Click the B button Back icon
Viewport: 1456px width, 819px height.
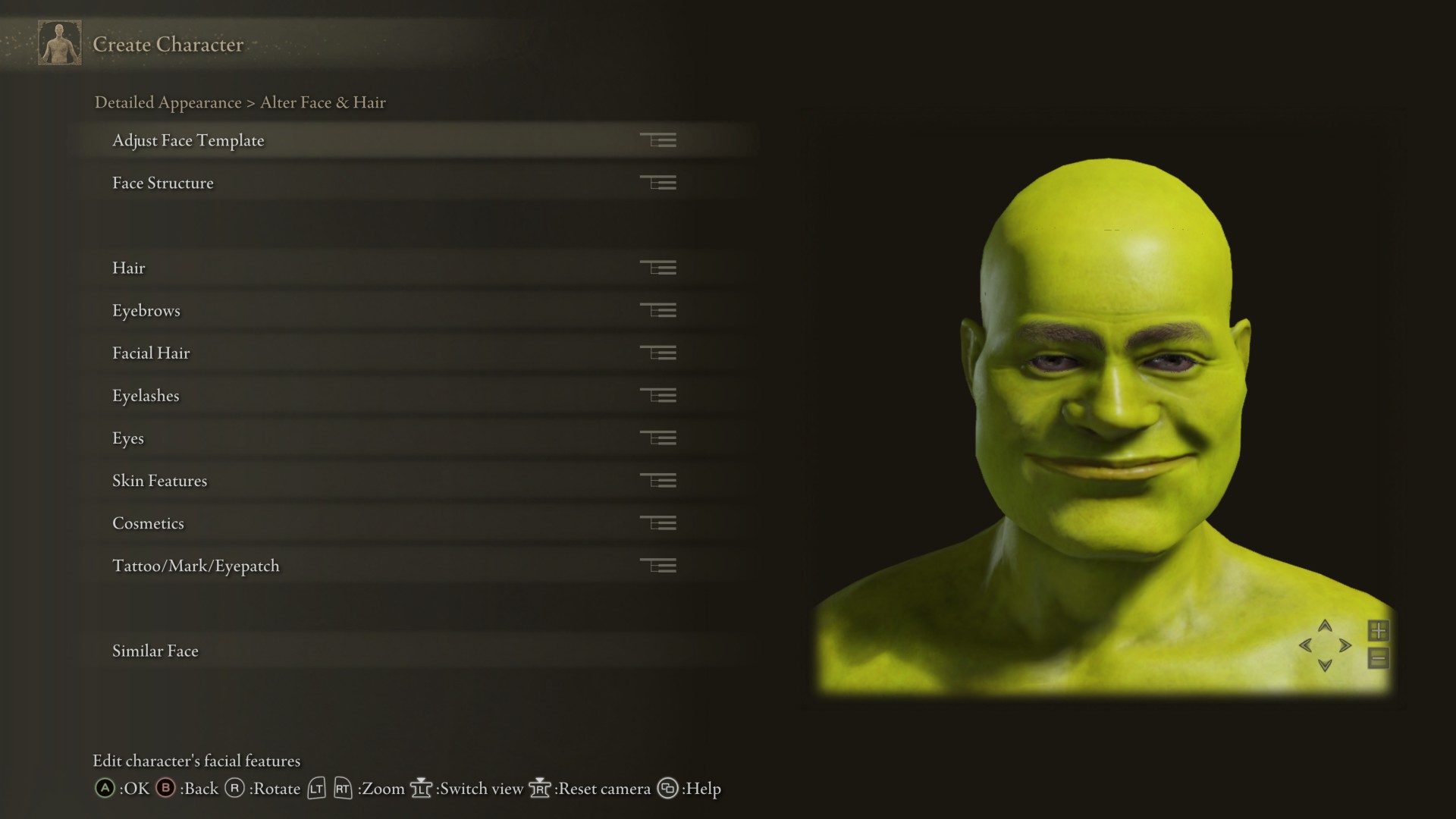(x=165, y=788)
